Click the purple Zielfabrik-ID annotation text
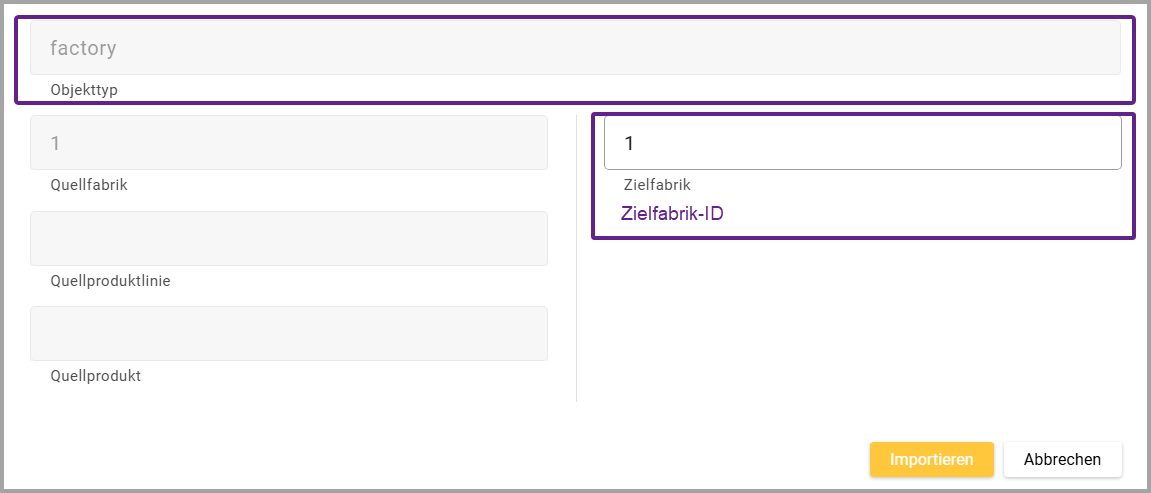This screenshot has height=493, width=1151. tap(671, 213)
